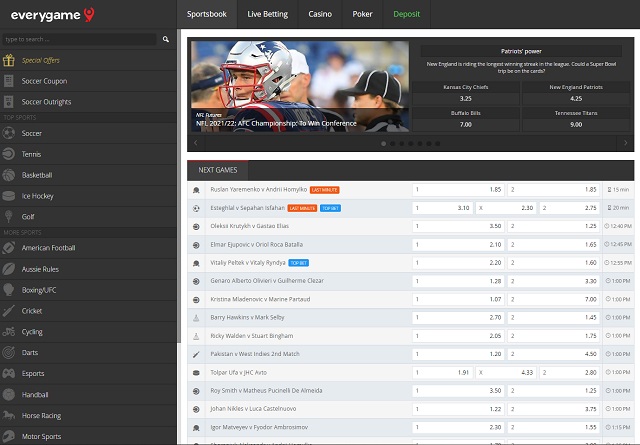This screenshot has width=640, height=445.
Task: Click the Horse Racing sidebar icon
Action: coord(9,415)
